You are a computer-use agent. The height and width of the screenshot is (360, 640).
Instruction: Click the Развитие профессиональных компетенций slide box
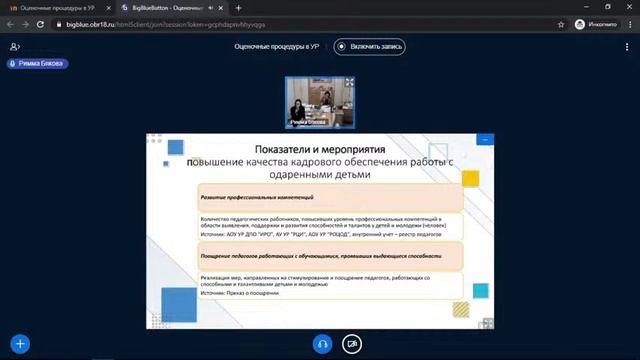(x=331, y=197)
